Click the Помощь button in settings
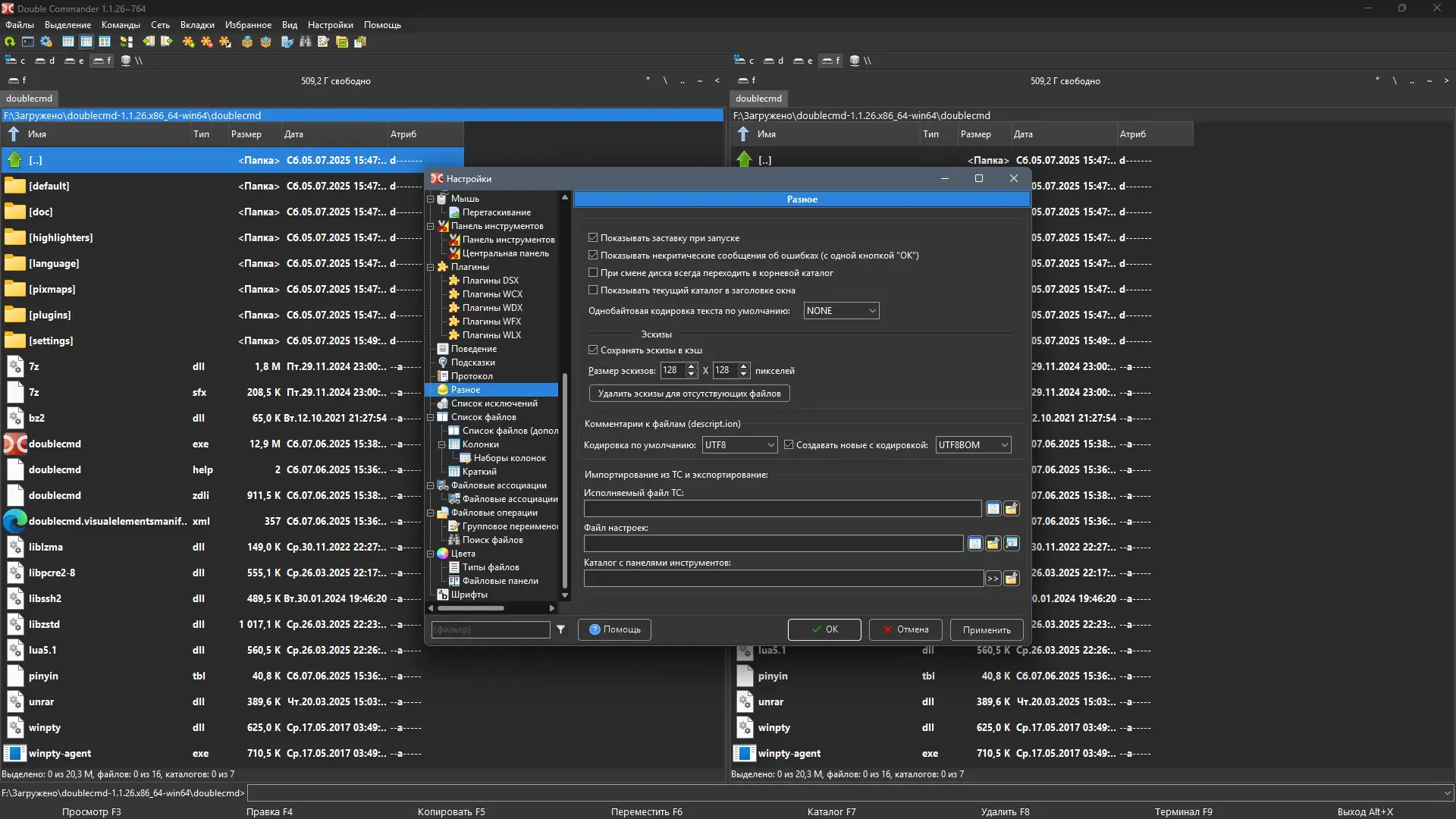 coord(613,629)
